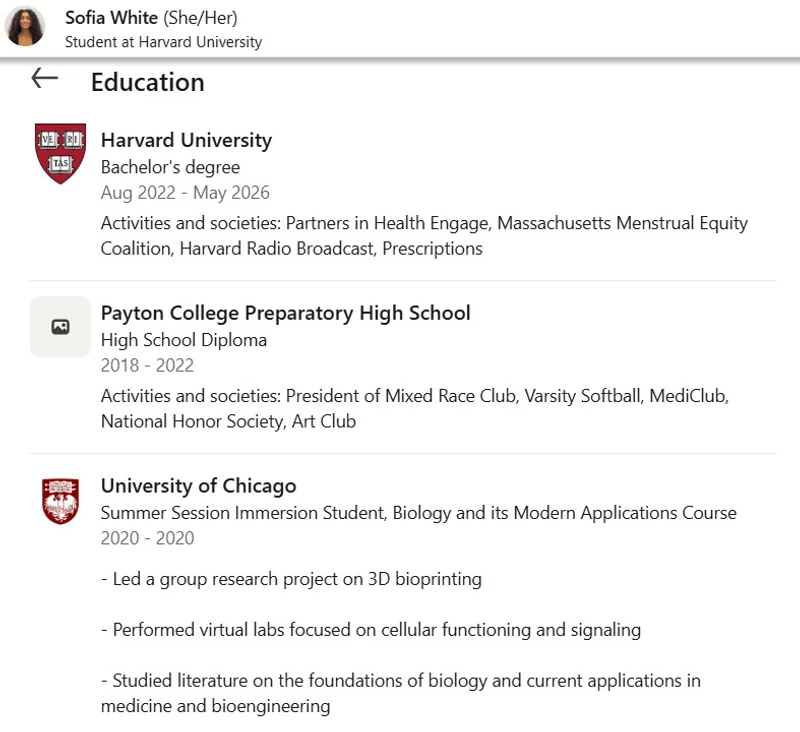Click the Education section heading

click(148, 82)
